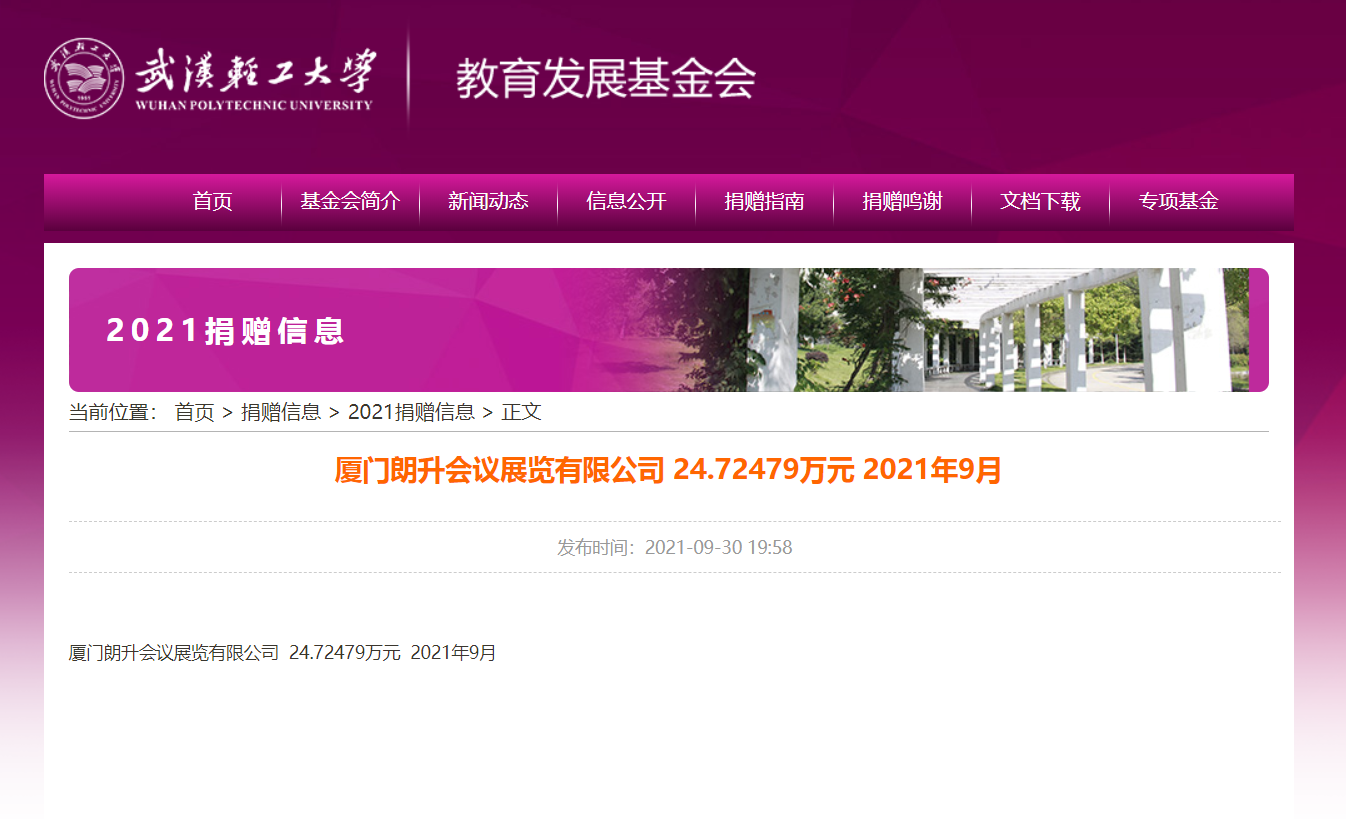Click the orange article title 厦门朗升会议展览有限公司
The width and height of the screenshot is (1346, 839).
(x=668, y=470)
